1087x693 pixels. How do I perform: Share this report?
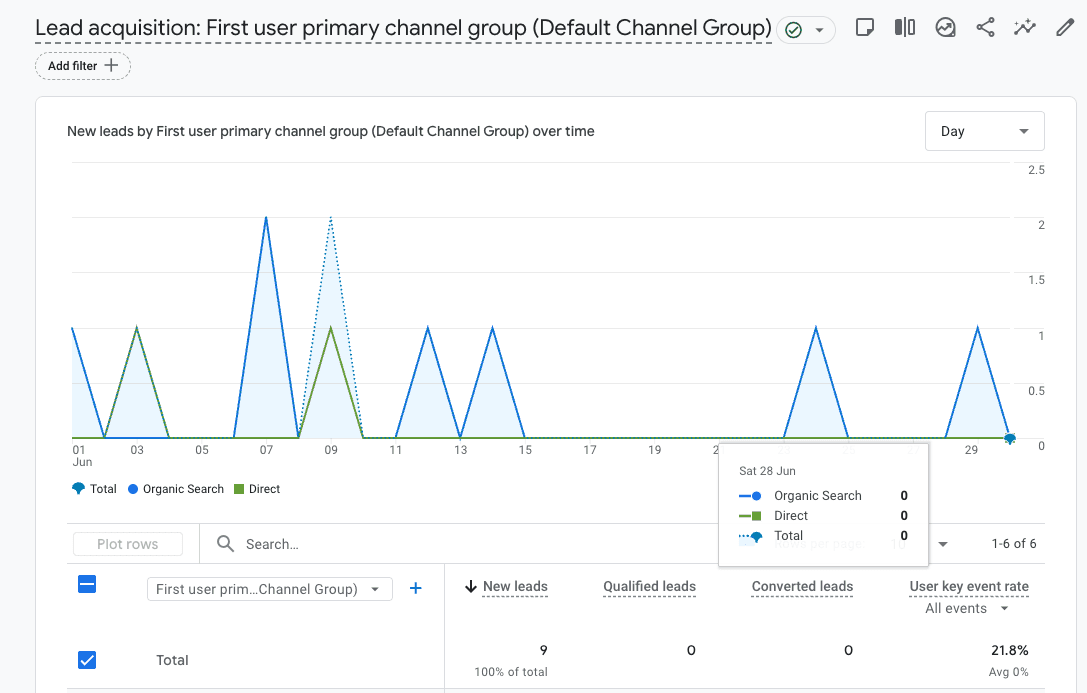coord(985,28)
